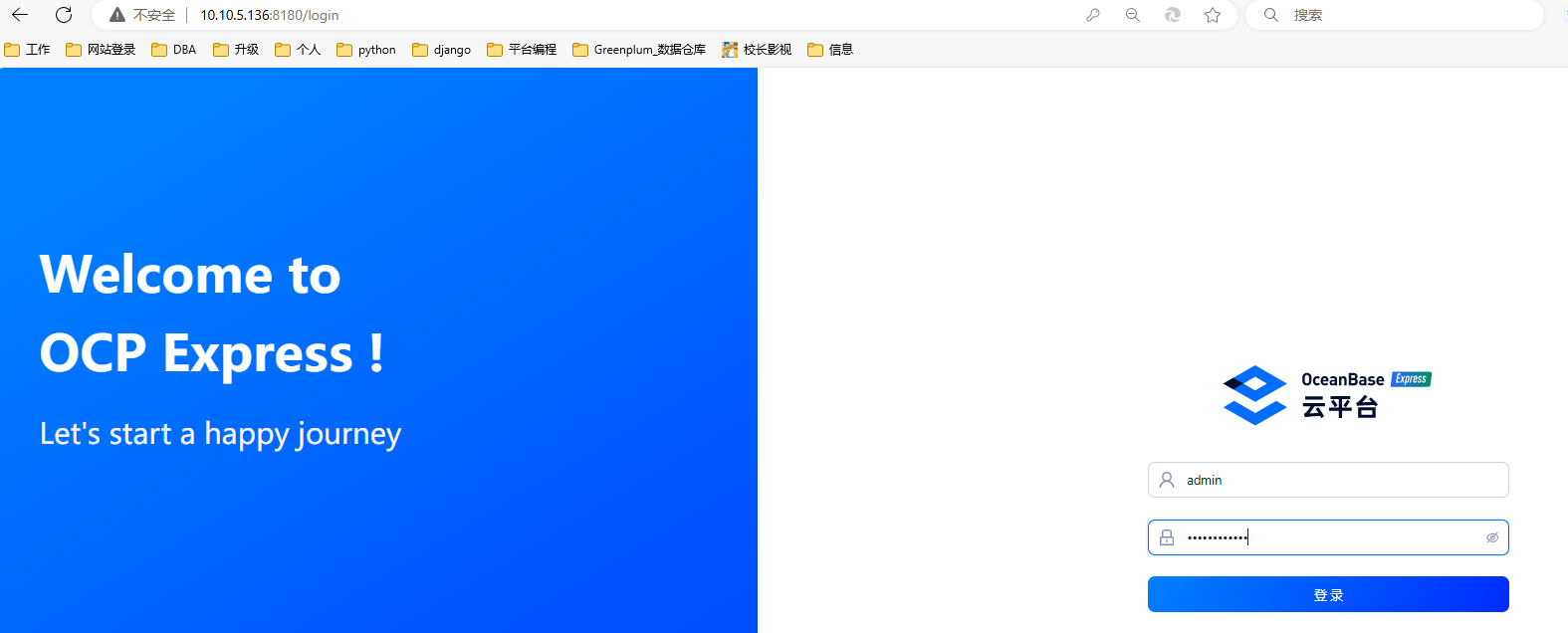Focus the password input field
1568x633 pixels.
tap(1328, 537)
